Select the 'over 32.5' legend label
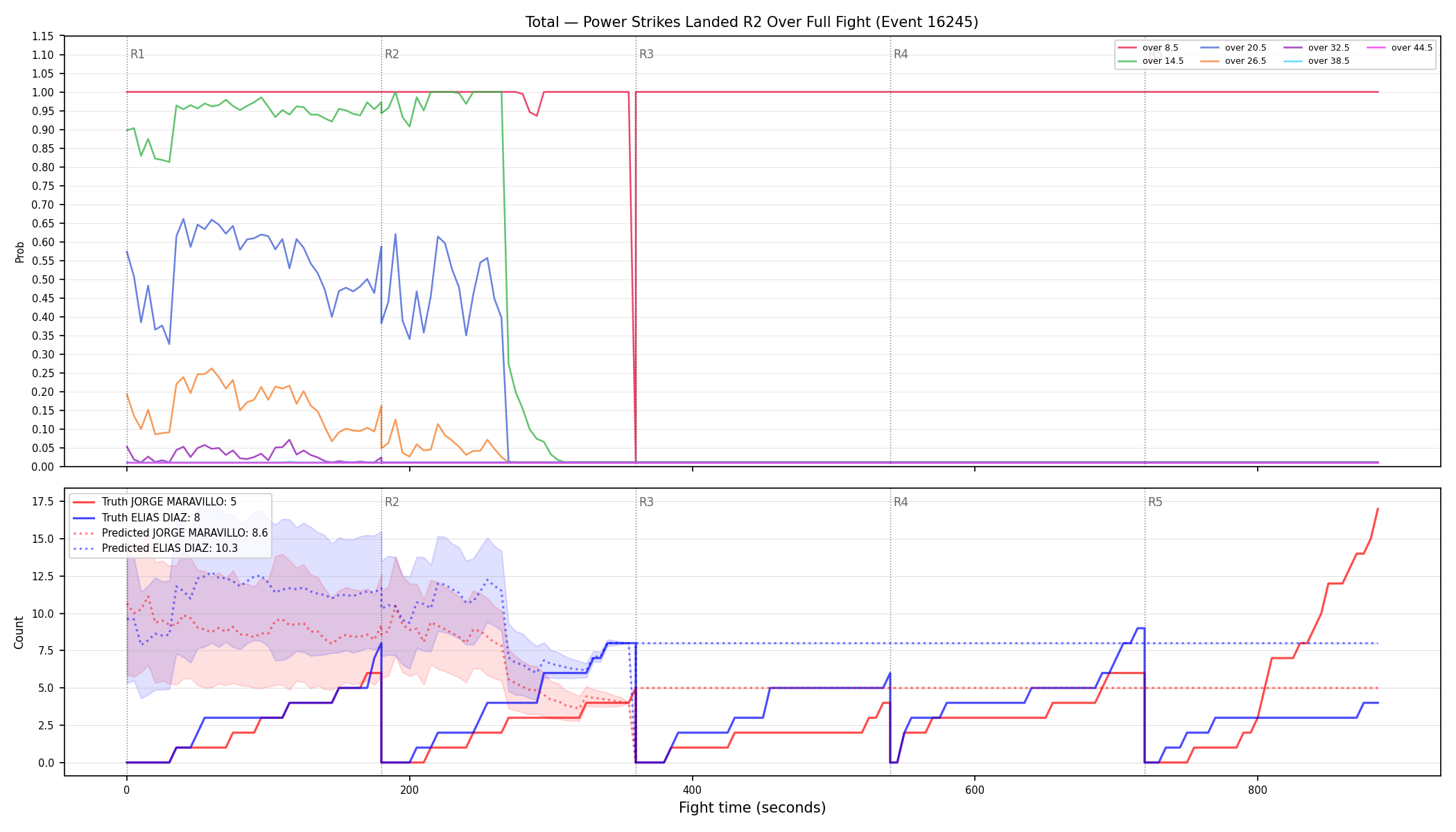Screen dimensions: 1456x832 point(1328,48)
